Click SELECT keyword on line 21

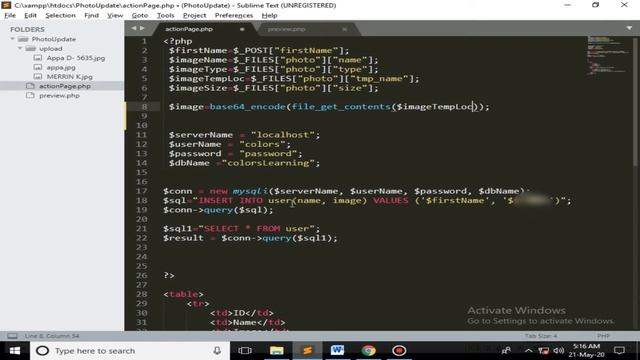pyautogui.click(x=221, y=229)
